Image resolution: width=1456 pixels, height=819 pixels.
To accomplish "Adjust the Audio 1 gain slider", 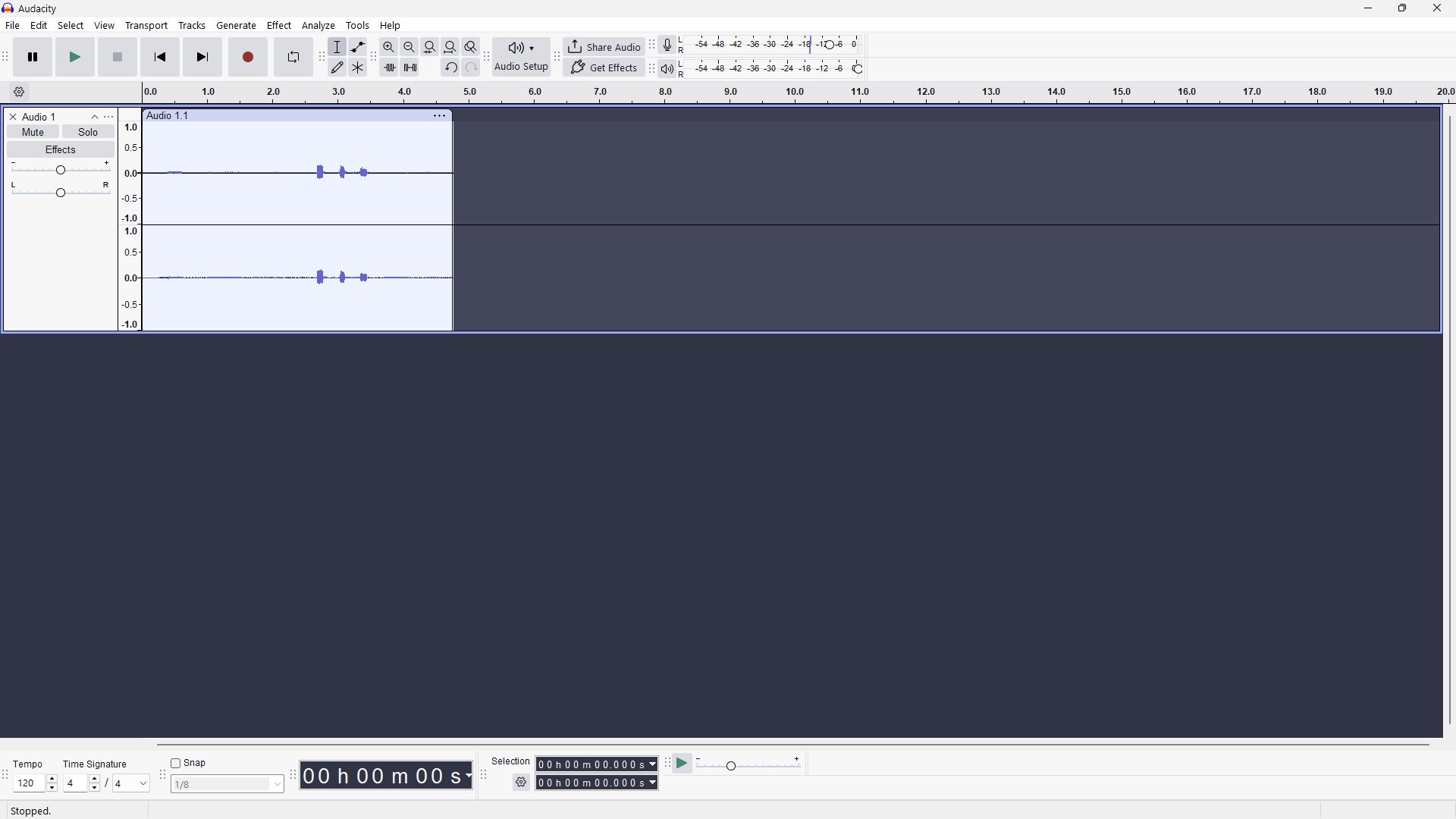I will [x=61, y=169].
